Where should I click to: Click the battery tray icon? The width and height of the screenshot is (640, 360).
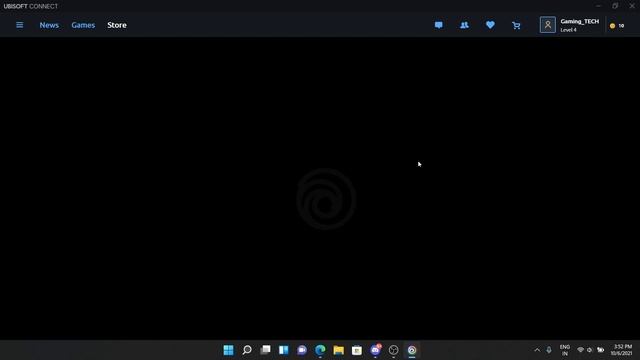tap(600, 350)
